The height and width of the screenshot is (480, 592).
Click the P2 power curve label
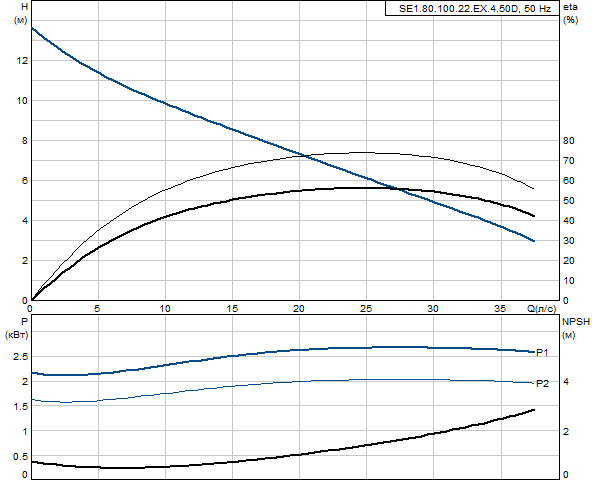click(x=542, y=383)
